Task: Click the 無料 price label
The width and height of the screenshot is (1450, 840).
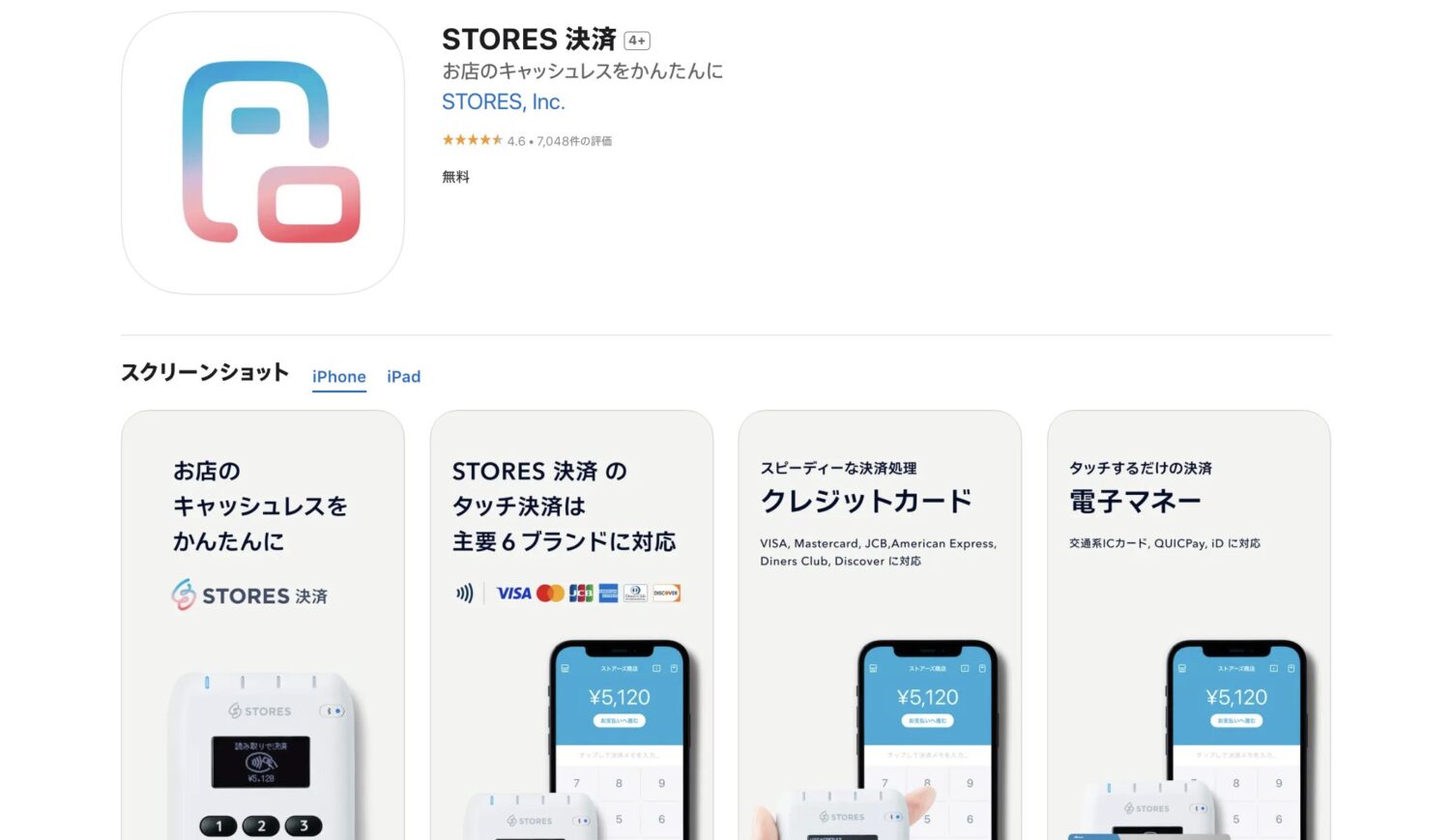Action: (x=455, y=177)
